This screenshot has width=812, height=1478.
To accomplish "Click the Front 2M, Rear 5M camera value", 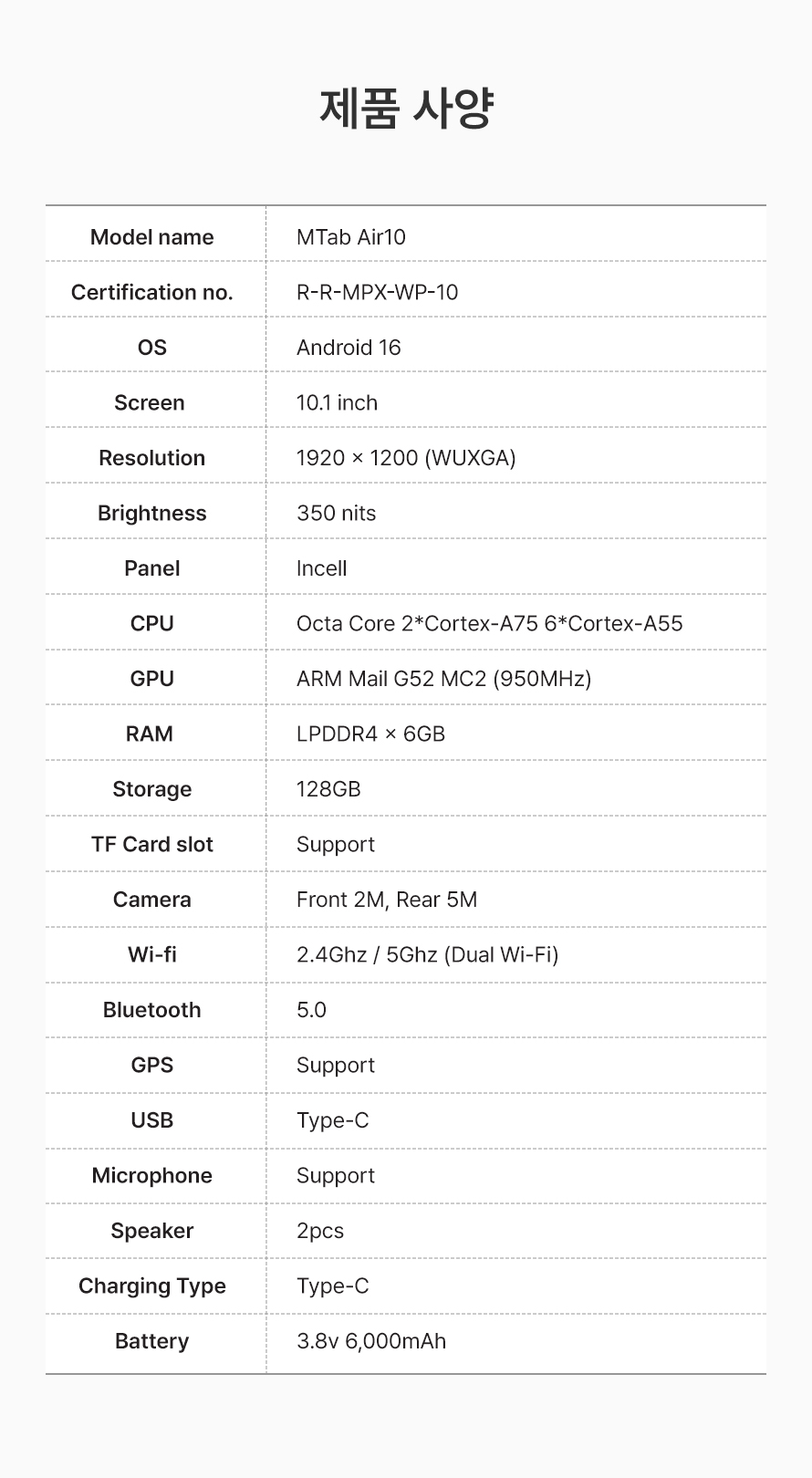I will [387, 900].
